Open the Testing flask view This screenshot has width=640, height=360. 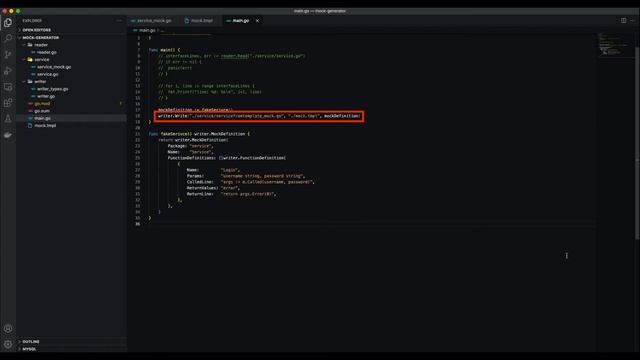(8, 119)
